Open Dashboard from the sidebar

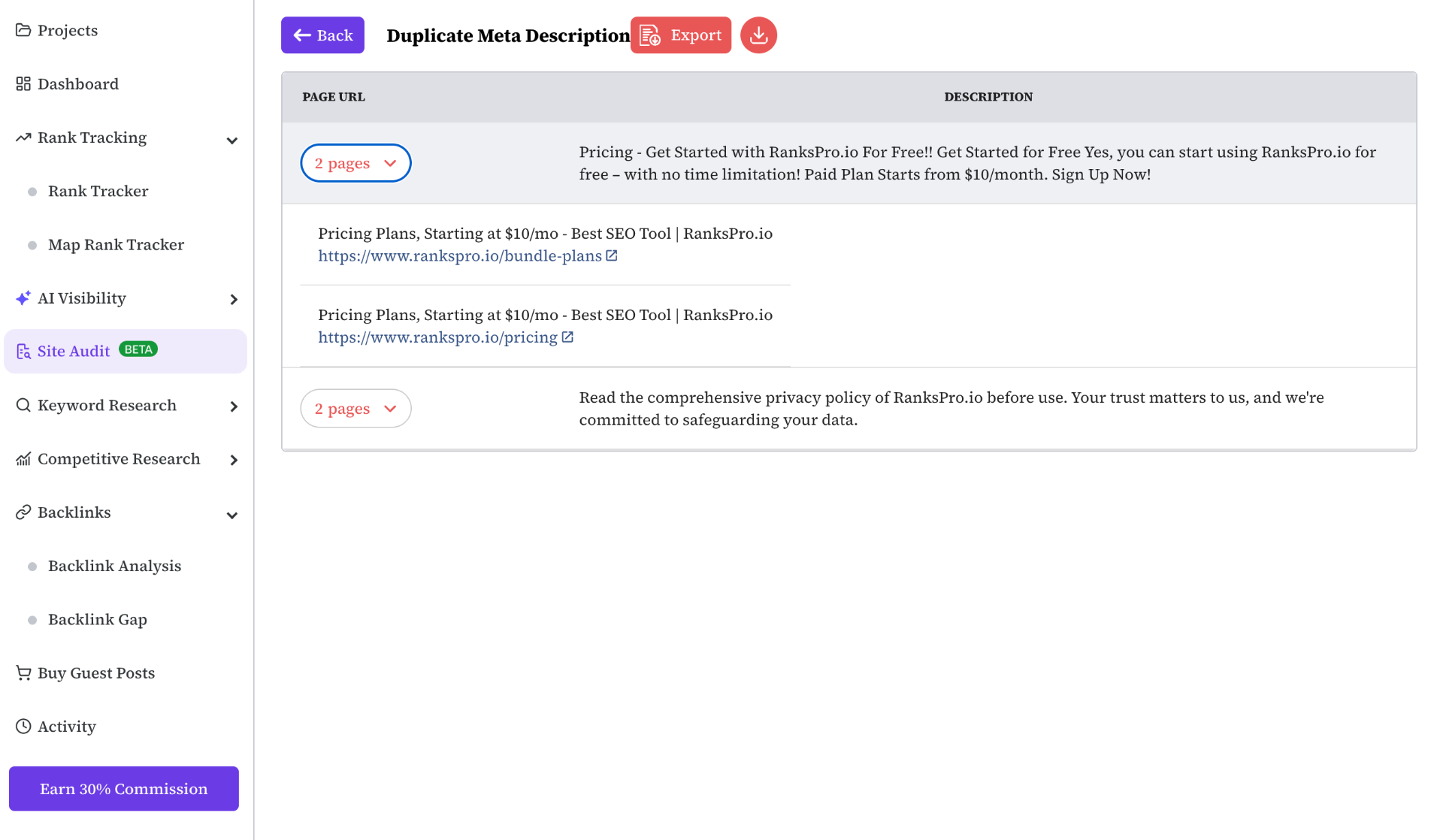(x=78, y=83)
